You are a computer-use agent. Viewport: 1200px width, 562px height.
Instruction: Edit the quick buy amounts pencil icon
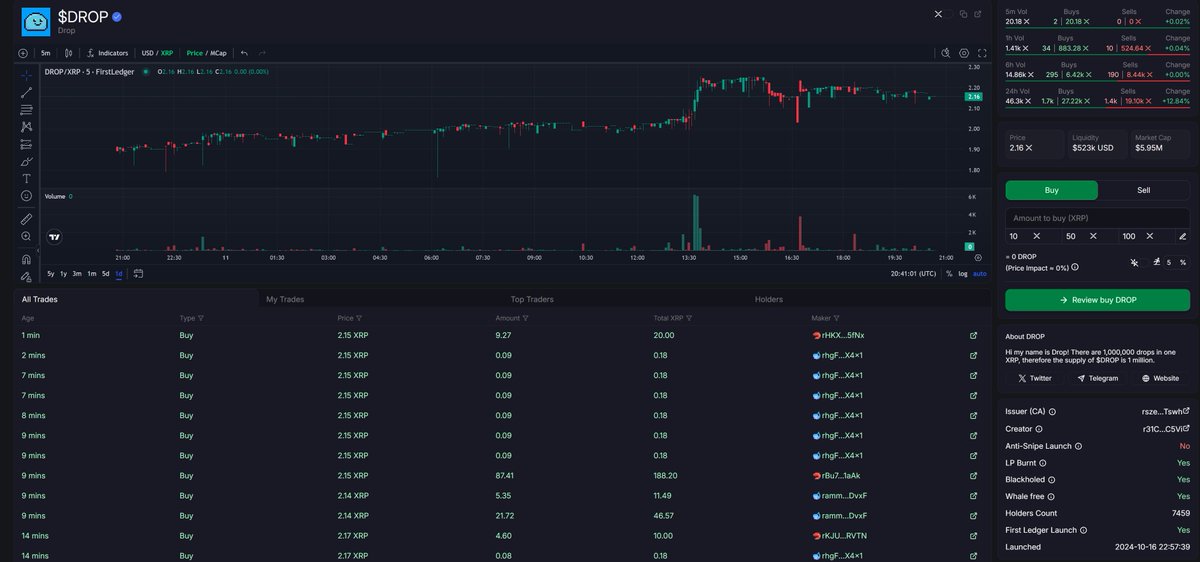(x=1182, y=236)
